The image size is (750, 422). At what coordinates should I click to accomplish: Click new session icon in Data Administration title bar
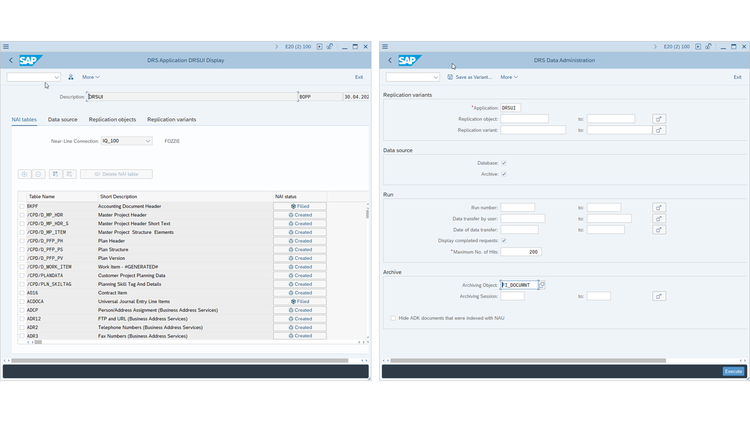[698, 46]
